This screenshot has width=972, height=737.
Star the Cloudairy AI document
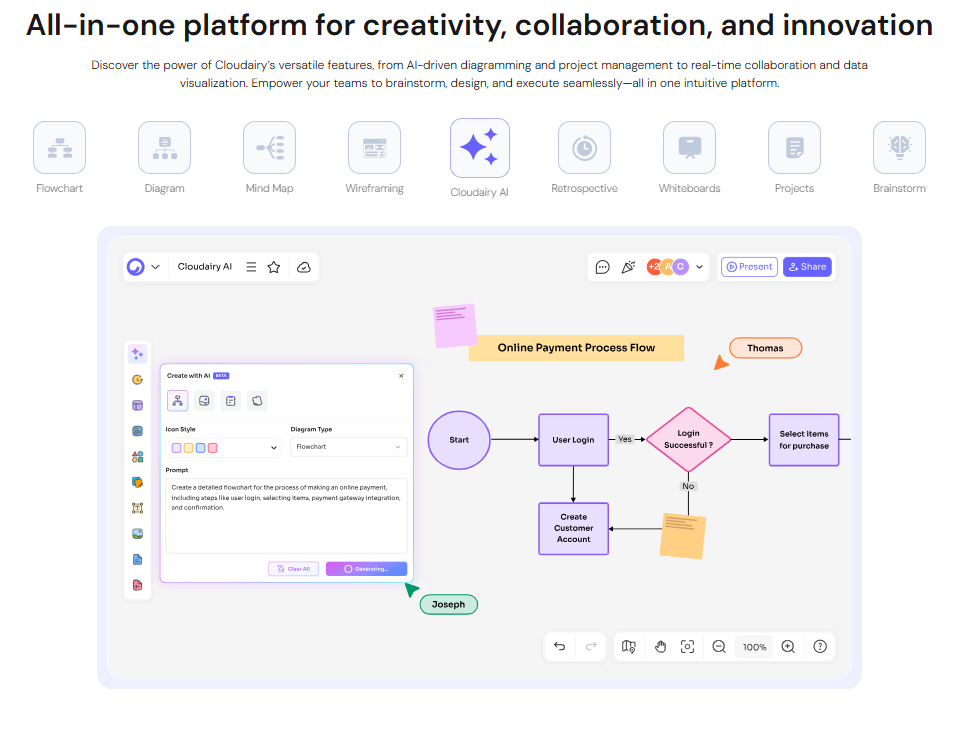click(x=274, y=267)
